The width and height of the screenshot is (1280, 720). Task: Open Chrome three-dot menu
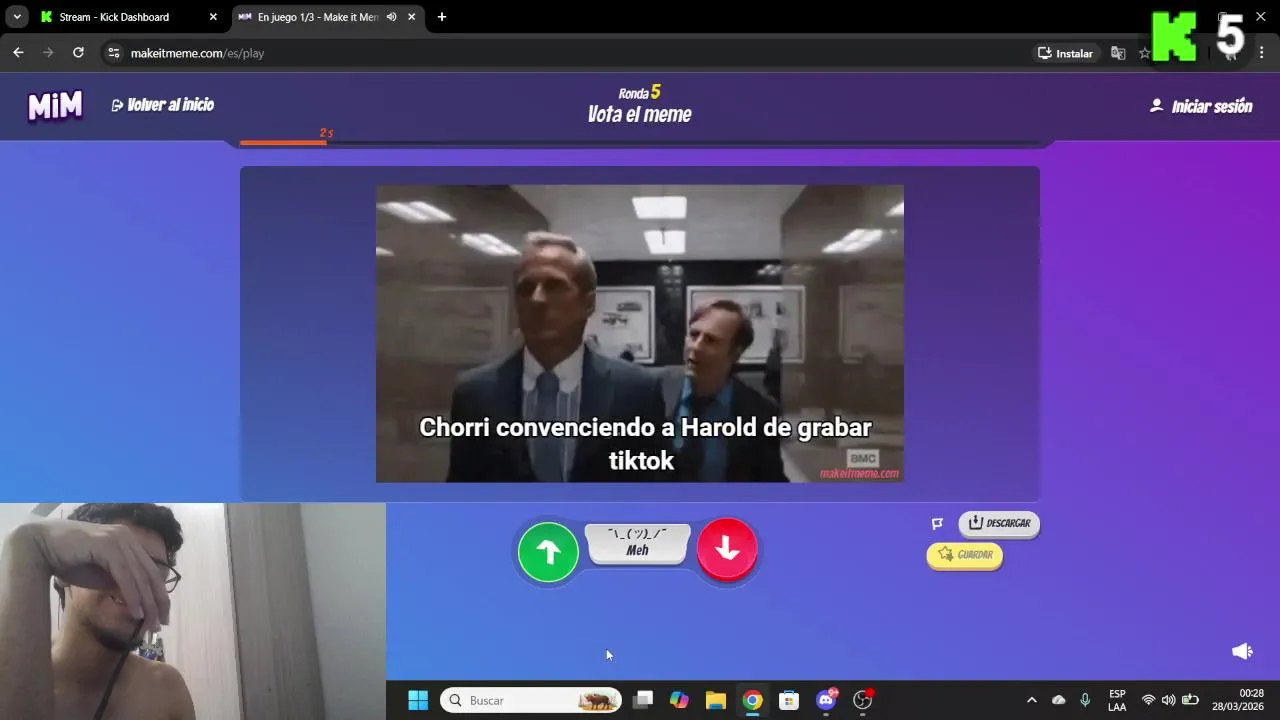click(x=1262, y=53)
